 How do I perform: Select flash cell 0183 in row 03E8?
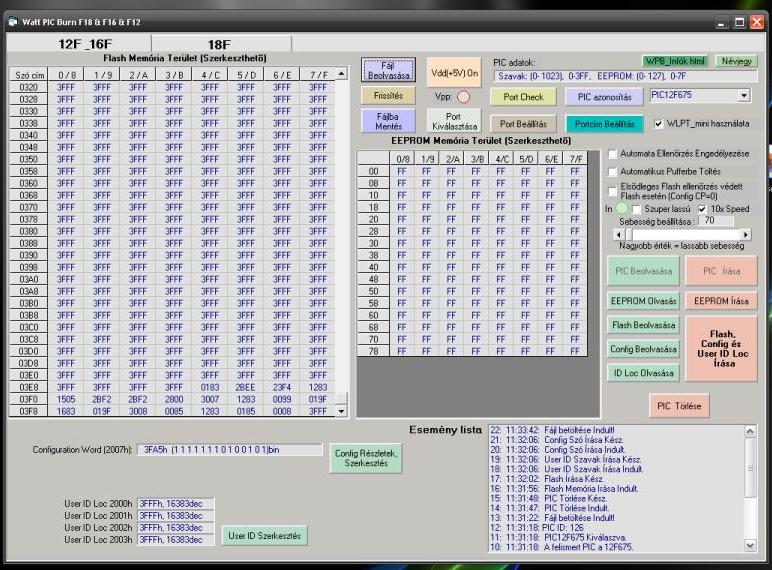click(x=210, y=387)
